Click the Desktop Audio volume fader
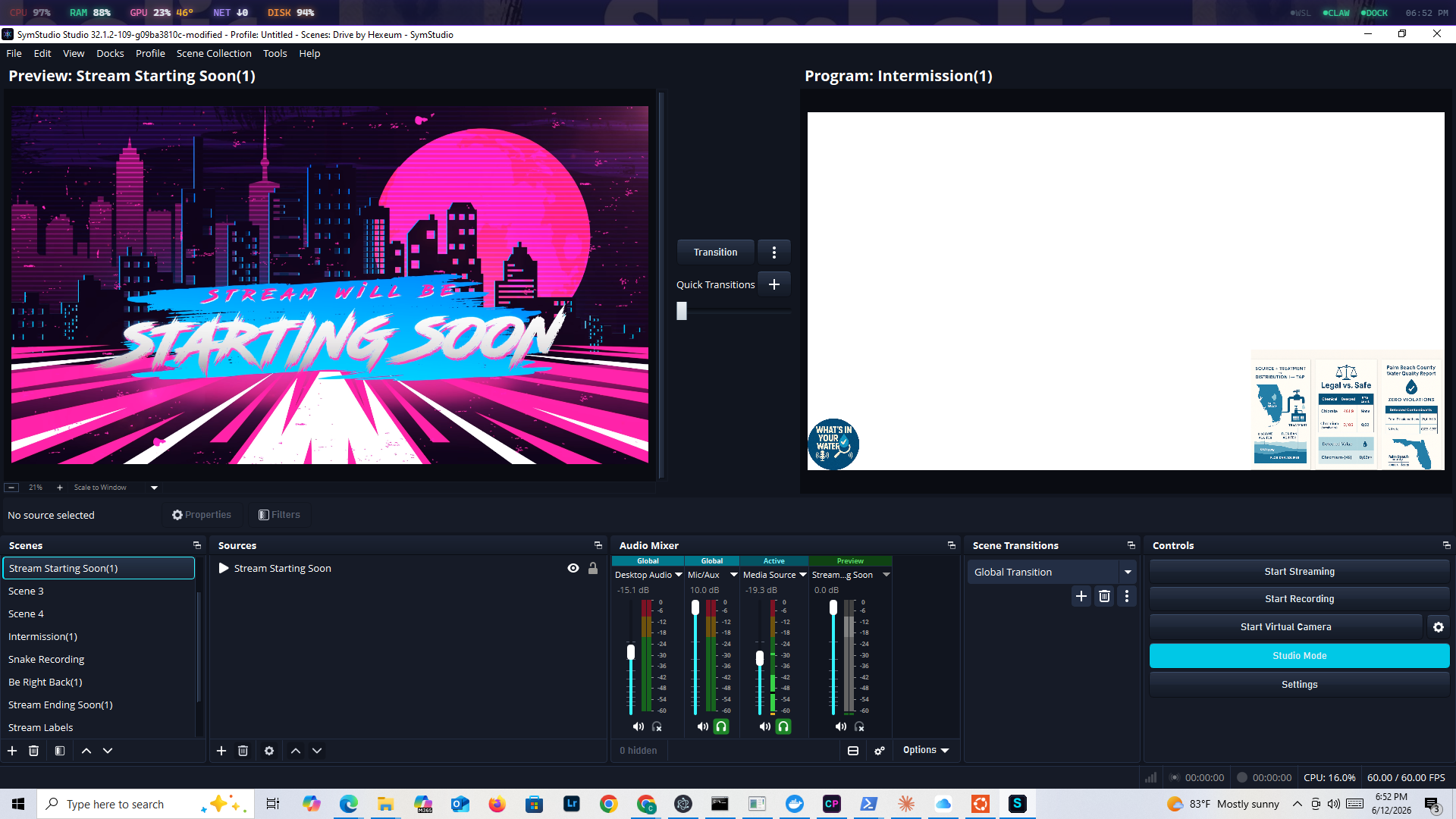The width and height of the screenshot is (1456, 819). [630, 652]
